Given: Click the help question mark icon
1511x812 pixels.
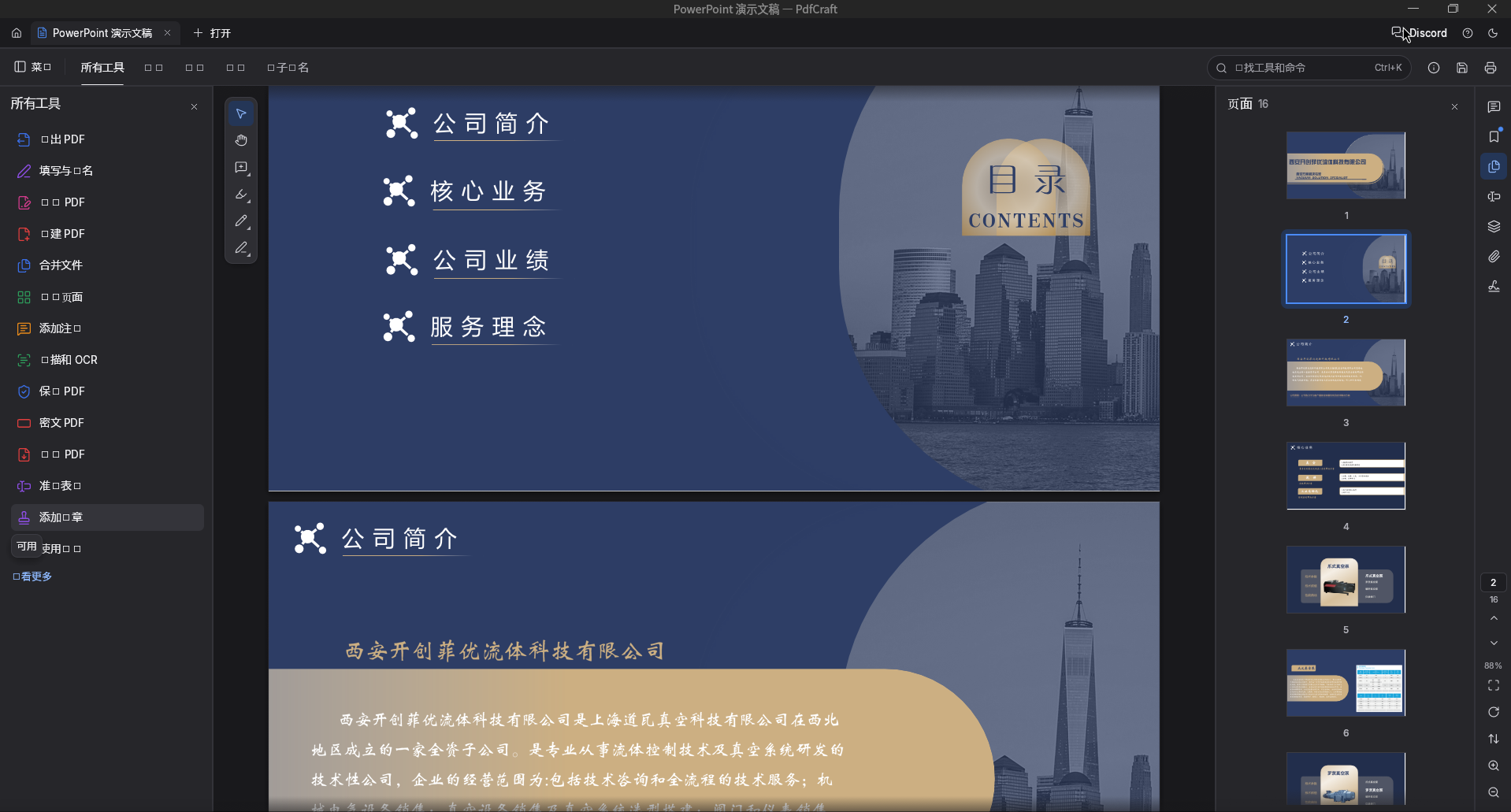Looking at the screenshot, I should click(1468, 33).
